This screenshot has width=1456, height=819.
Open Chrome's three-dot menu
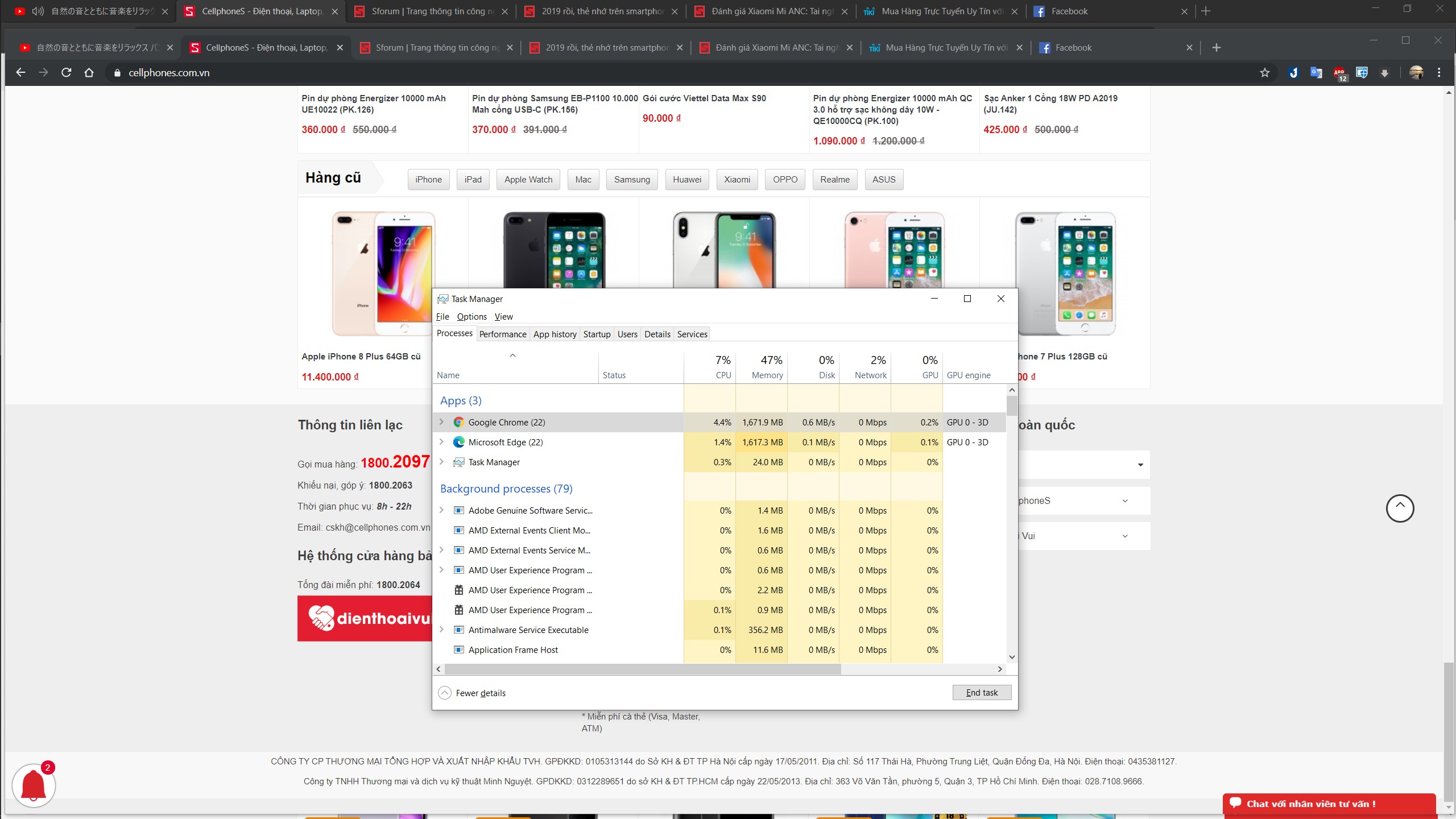point(1440,73)
